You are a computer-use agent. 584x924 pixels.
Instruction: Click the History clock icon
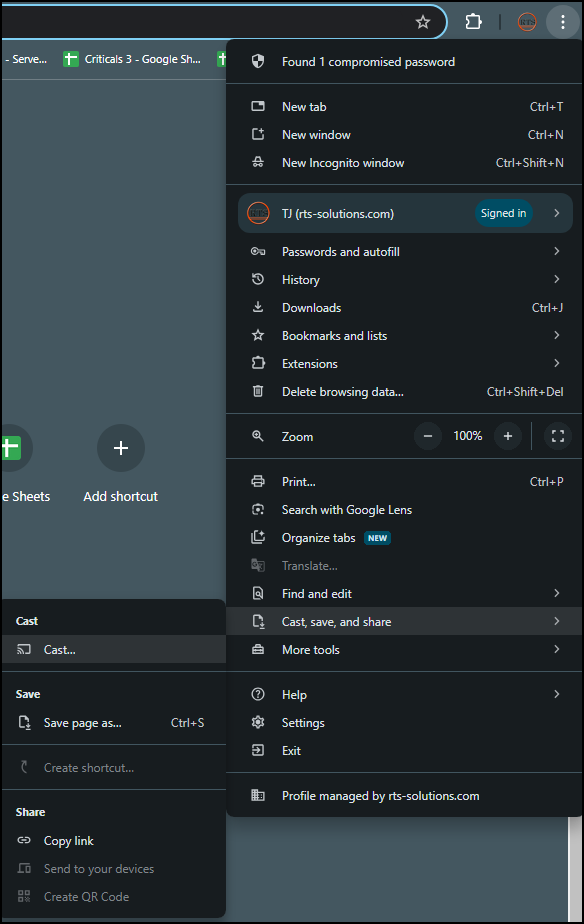[258, 279]
